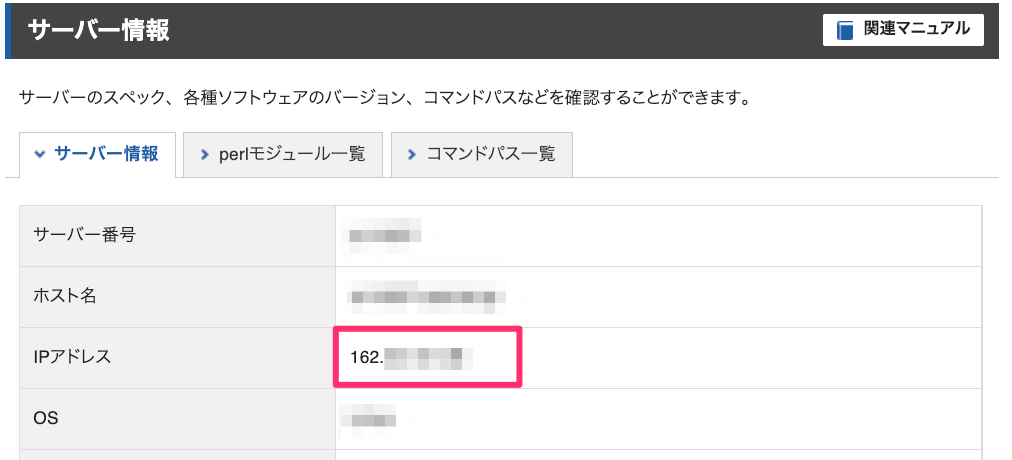This screenshot has width=1012, height=460.
Task: Switch to the perlモジュール一覧 tab
Action: point(283,155)
